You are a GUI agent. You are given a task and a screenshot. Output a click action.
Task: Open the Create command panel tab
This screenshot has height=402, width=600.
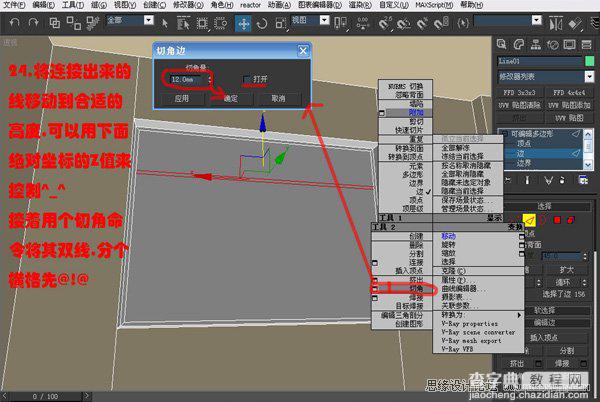pos(502,45)
